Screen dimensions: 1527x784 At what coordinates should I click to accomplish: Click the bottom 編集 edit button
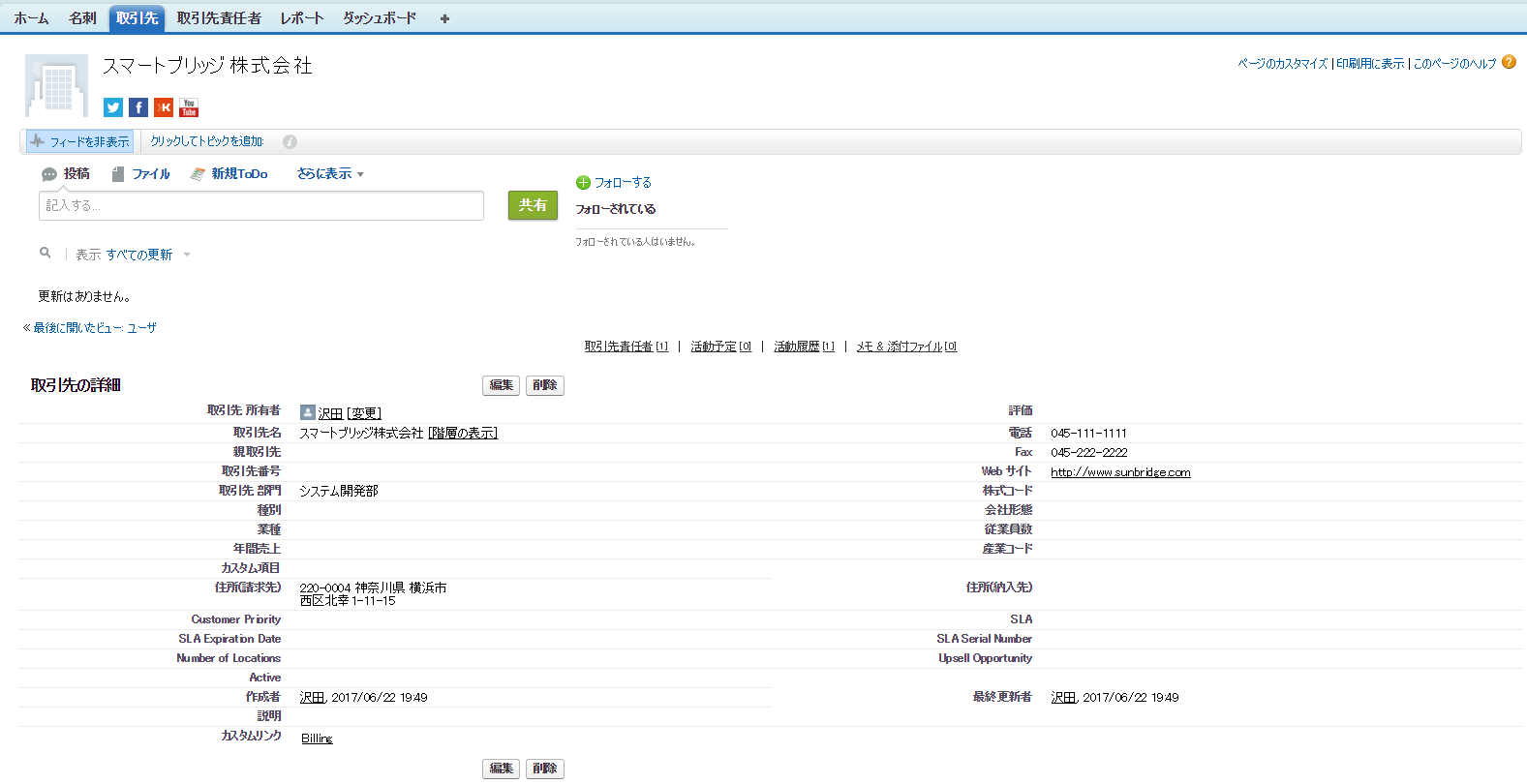coord(502,769)
